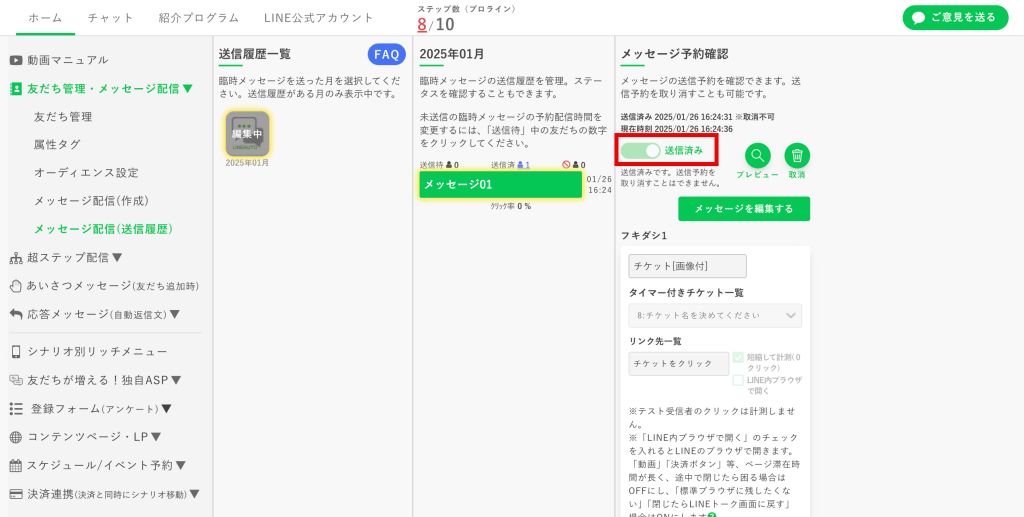
Task: Expand the 決済連携 menu
Action: [194, 494]
